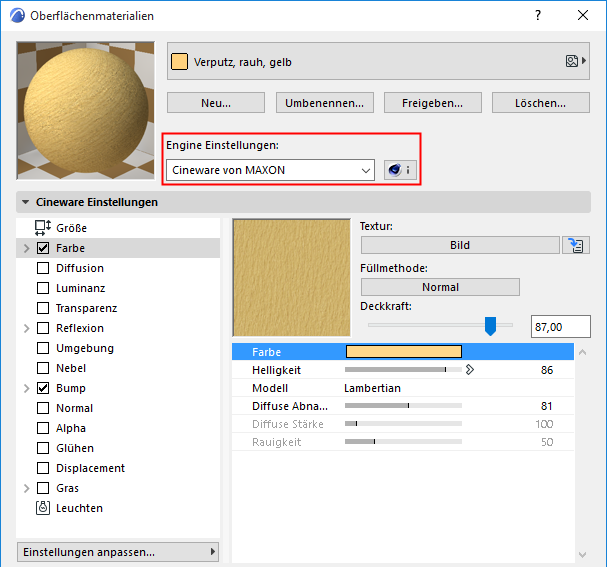
Task: Click the Umbenennen... button
Action: (324, 103)
